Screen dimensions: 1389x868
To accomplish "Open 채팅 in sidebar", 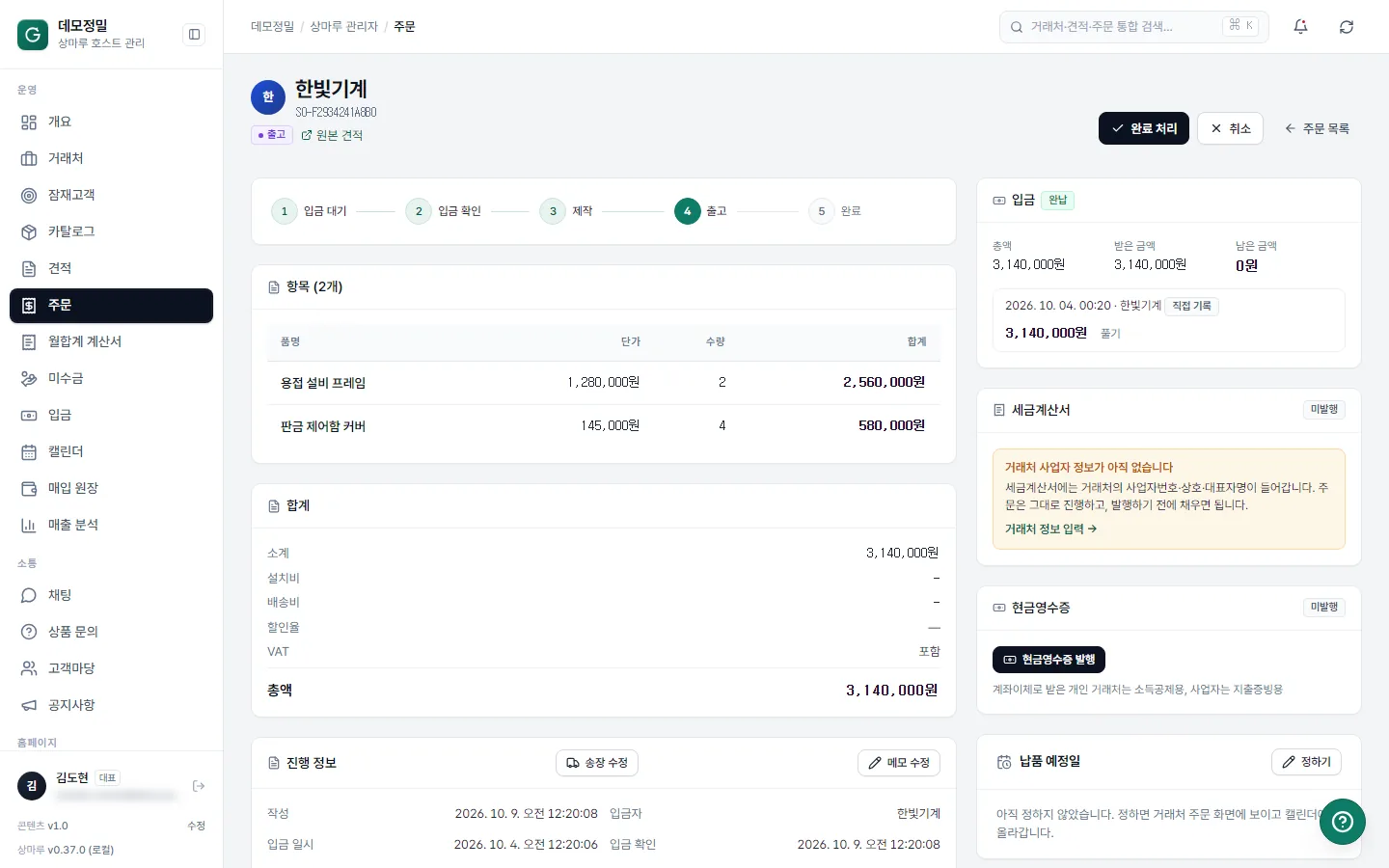I will pyautogui.click(x=111, y=595).
